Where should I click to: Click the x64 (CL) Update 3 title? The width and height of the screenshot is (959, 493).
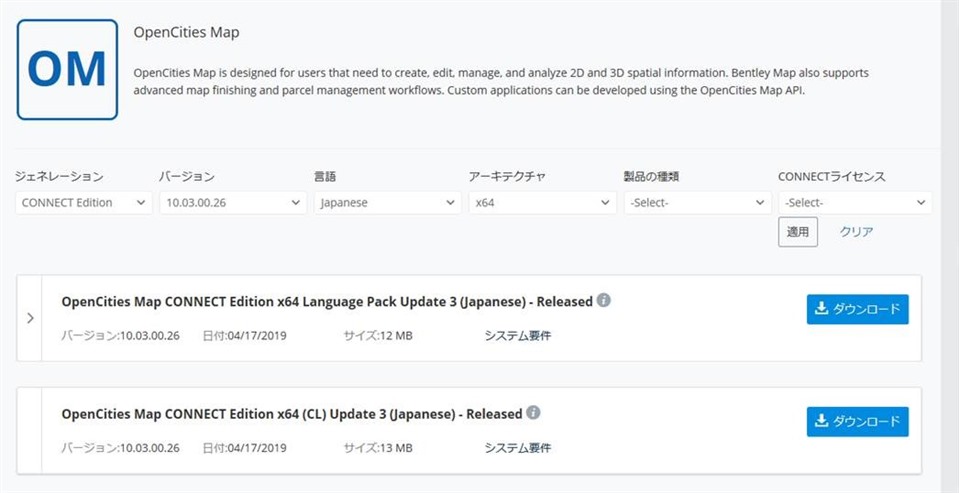[292, 413]
